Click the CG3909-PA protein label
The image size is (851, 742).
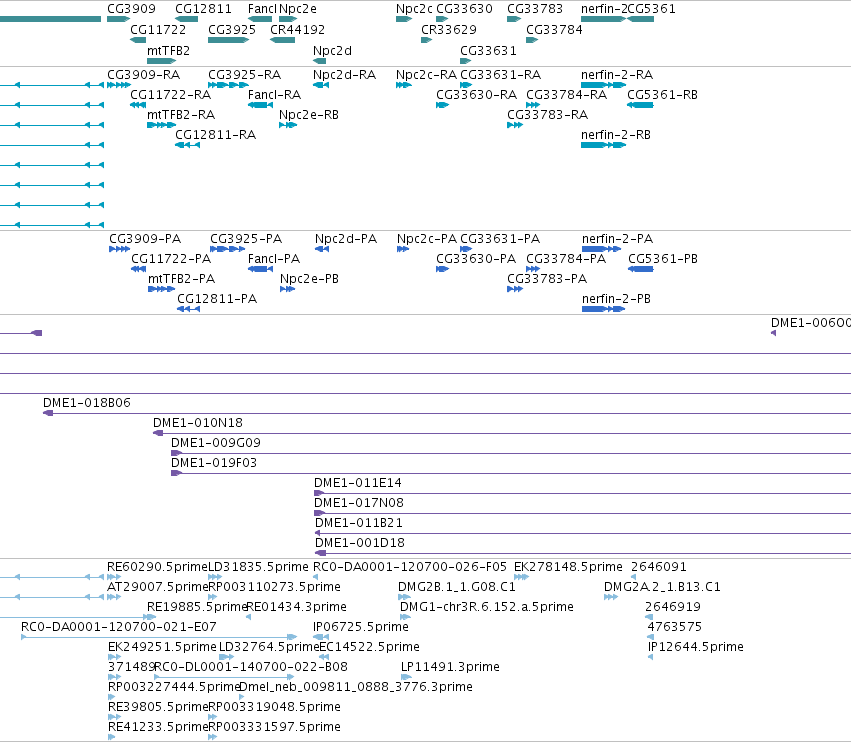click(x=145, y=239)
